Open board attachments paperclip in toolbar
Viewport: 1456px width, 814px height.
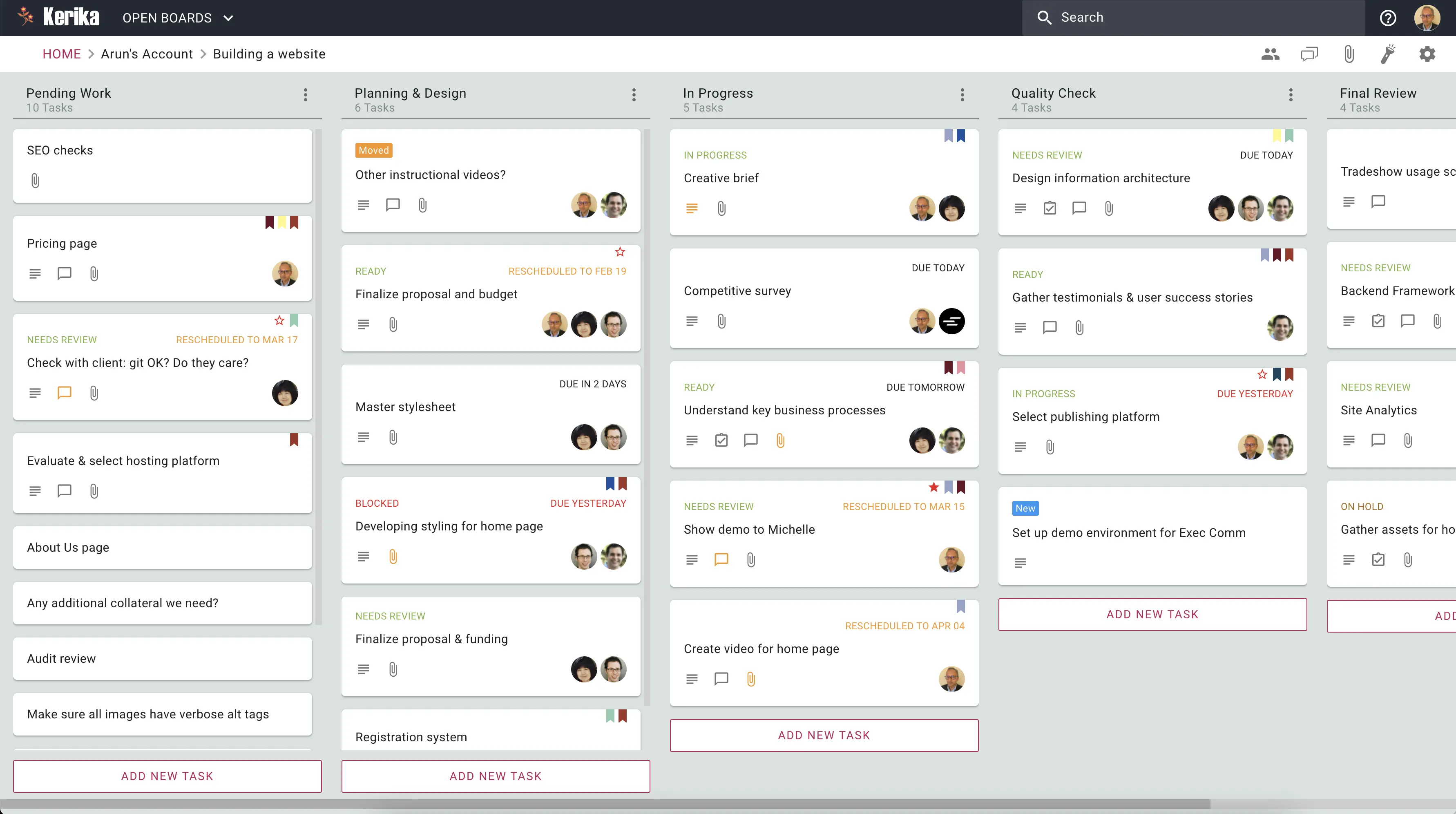(1349, 54)
